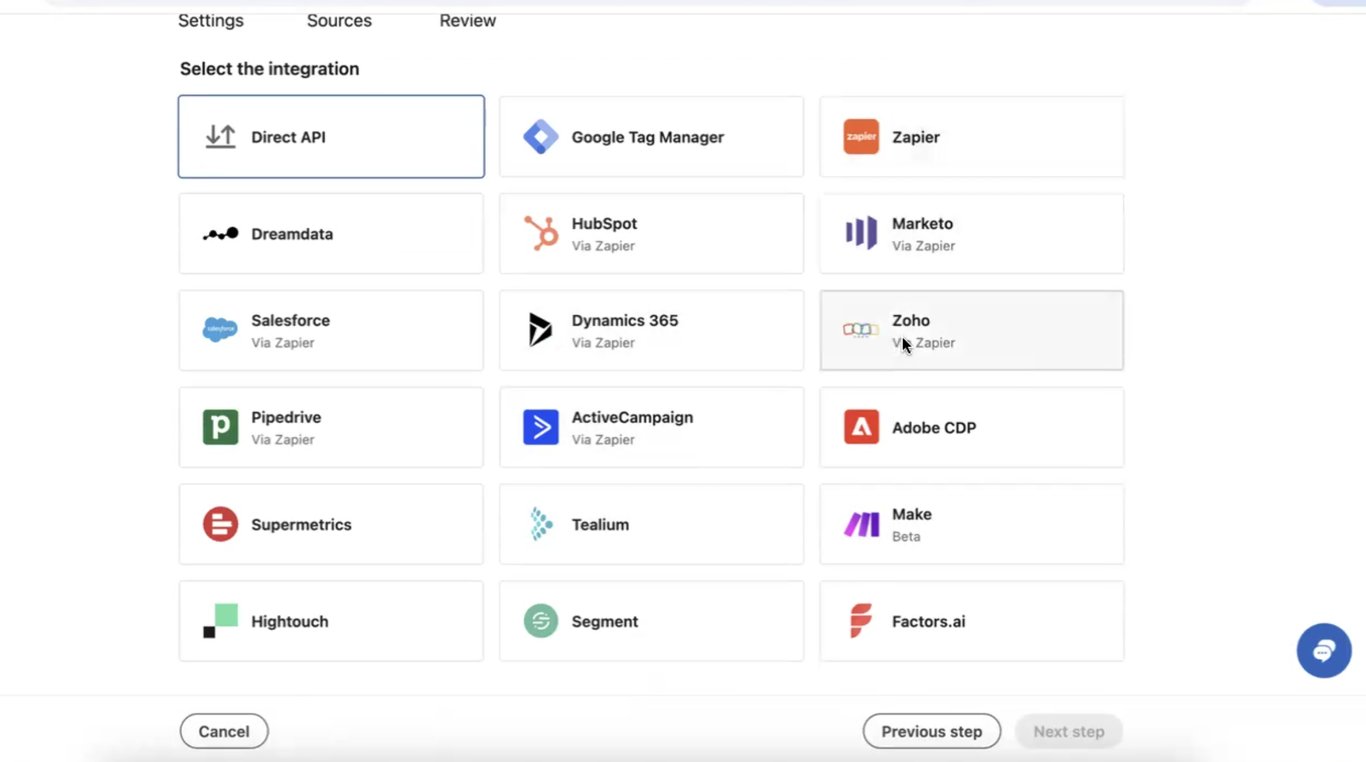Click the Next step button
The height and width of the screenshot is (762, 1366).
pos(1069,731)
